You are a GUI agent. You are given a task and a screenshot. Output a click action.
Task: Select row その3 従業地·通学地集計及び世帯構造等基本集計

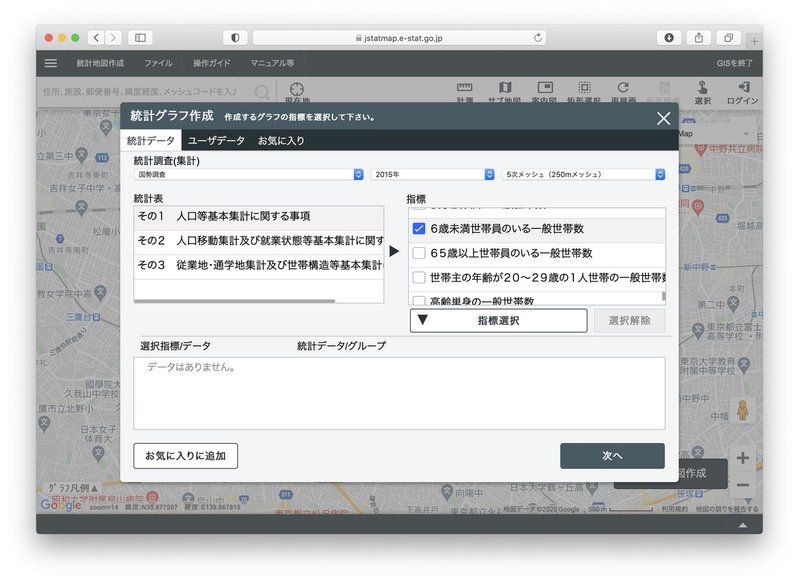coord(259,265)
